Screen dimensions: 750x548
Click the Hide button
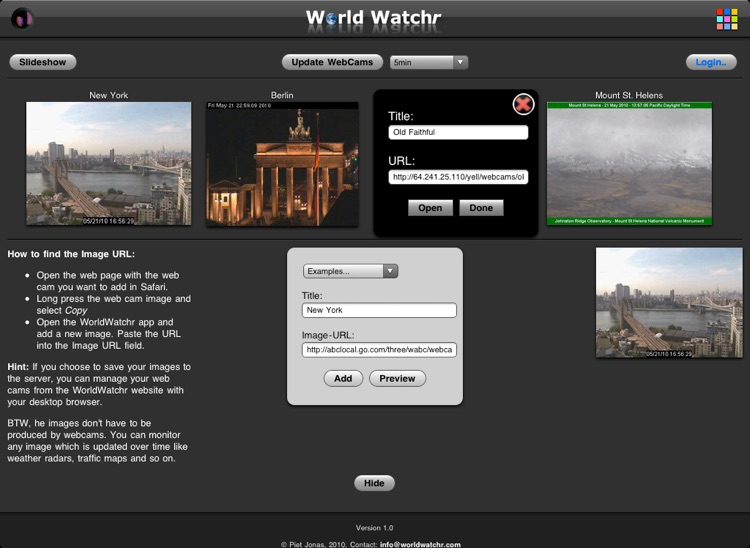click(374, 483)
